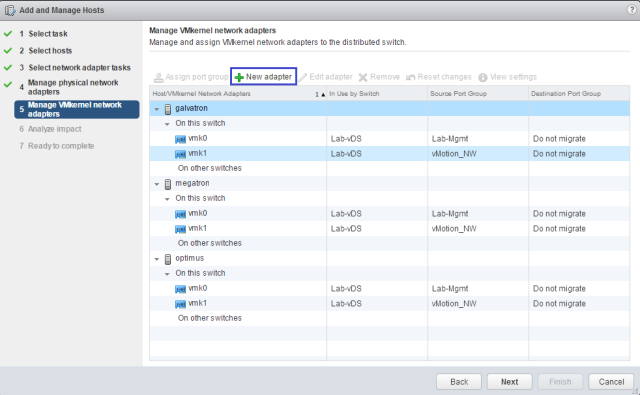Screen dimensions: 640x395
Task: Click the Edit adapter pencil icon
Action: pyautogui.click(x=302, y=77)
